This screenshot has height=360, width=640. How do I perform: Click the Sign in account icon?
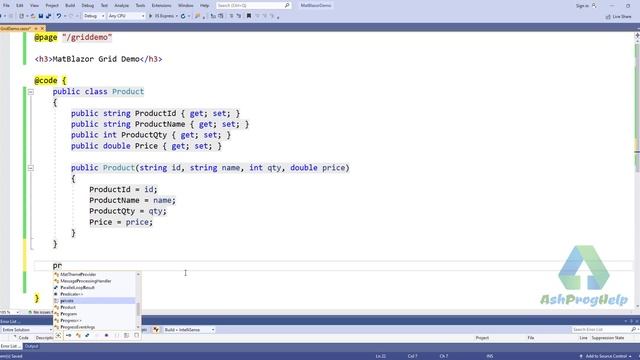click(x=594, y=6)
